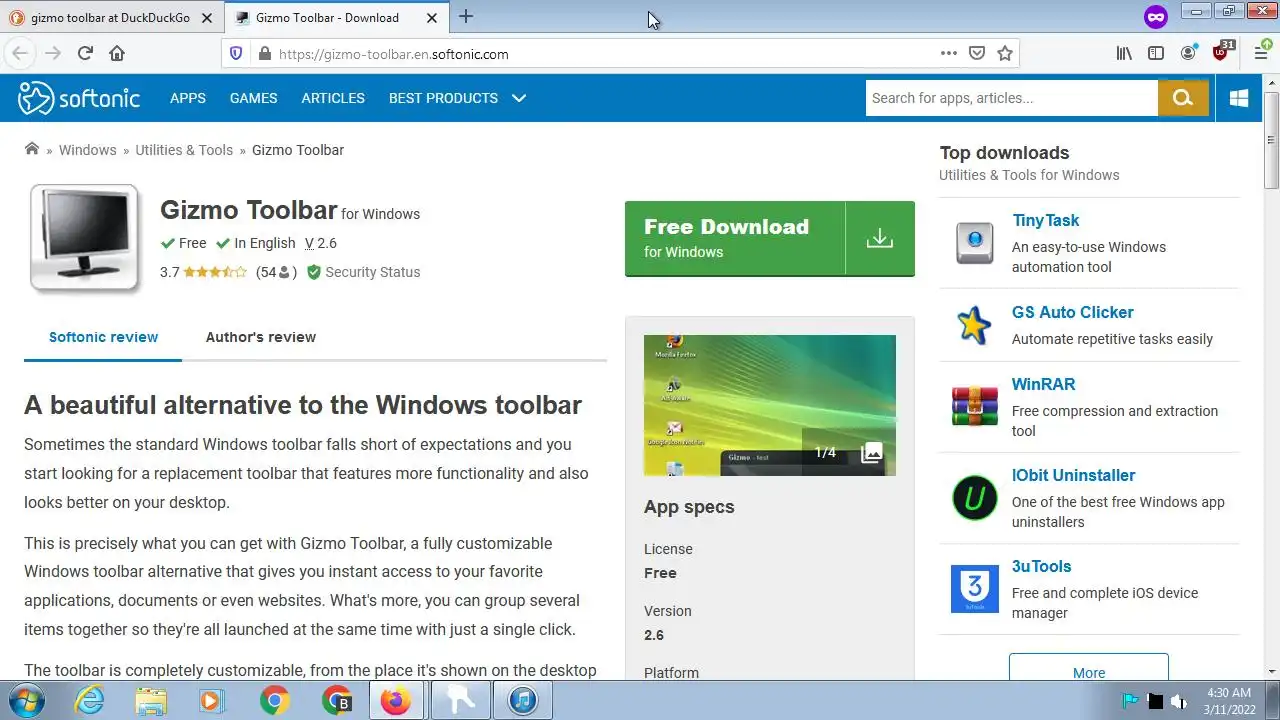Open the Windows breadcrumb link

pyautogui.click(x=87, y=150)
